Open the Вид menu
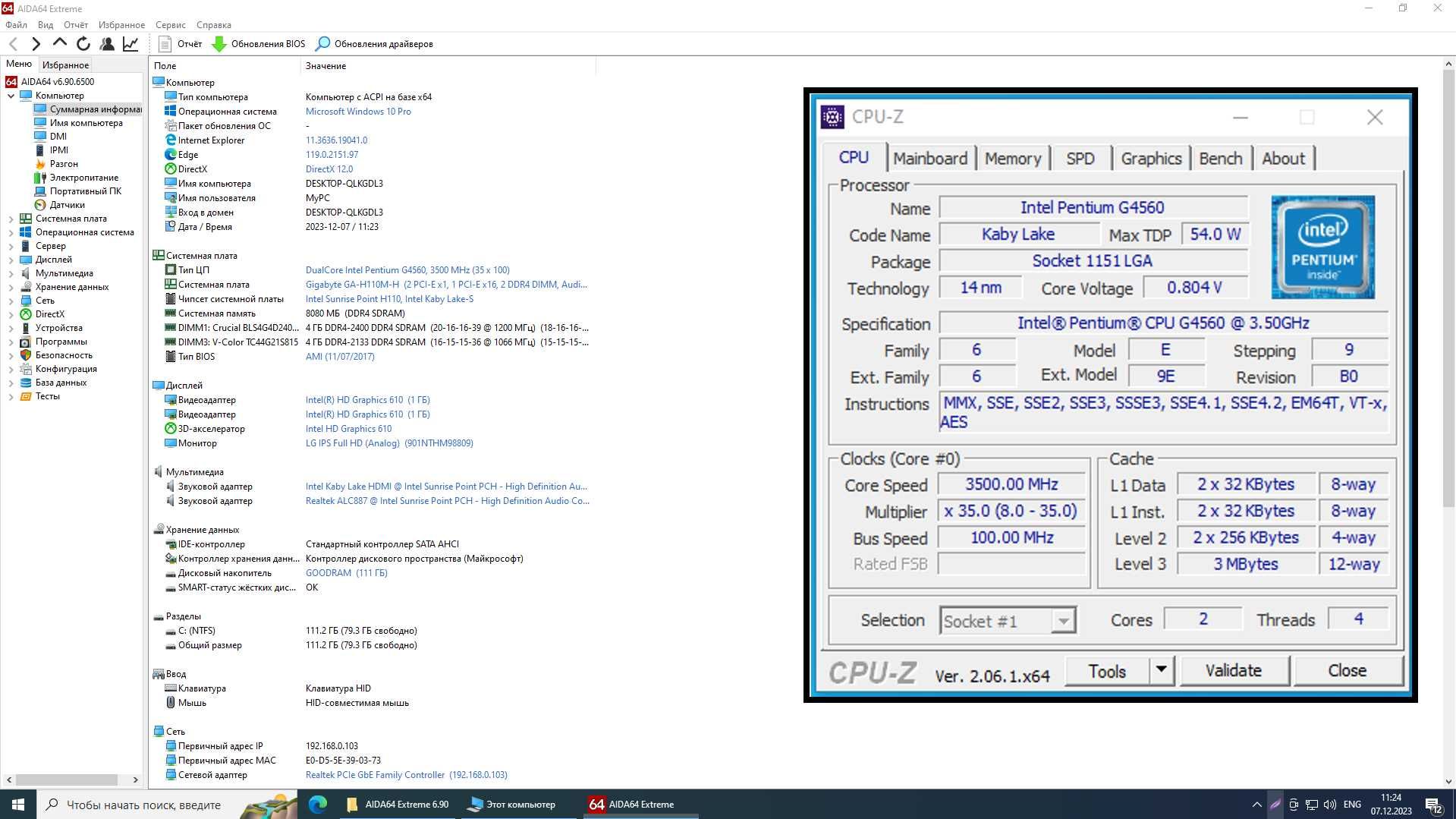 tap(46, 25)
